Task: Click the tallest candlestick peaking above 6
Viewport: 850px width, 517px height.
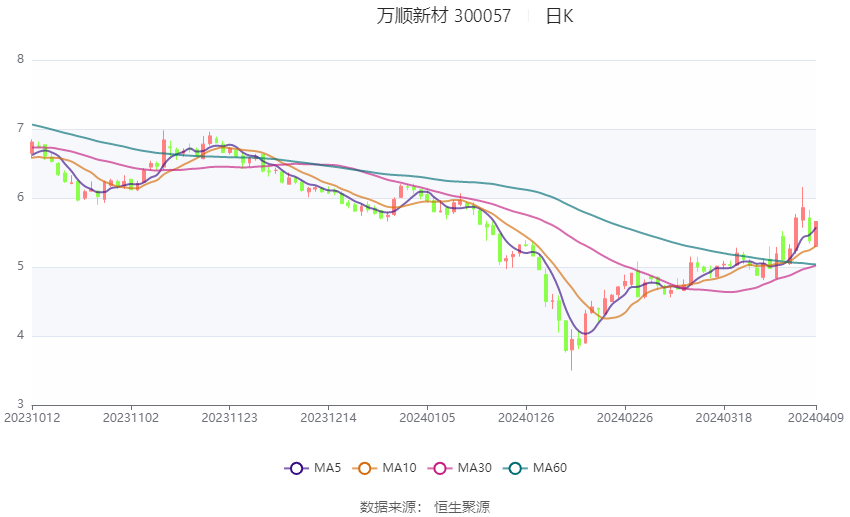Action: 803,208
